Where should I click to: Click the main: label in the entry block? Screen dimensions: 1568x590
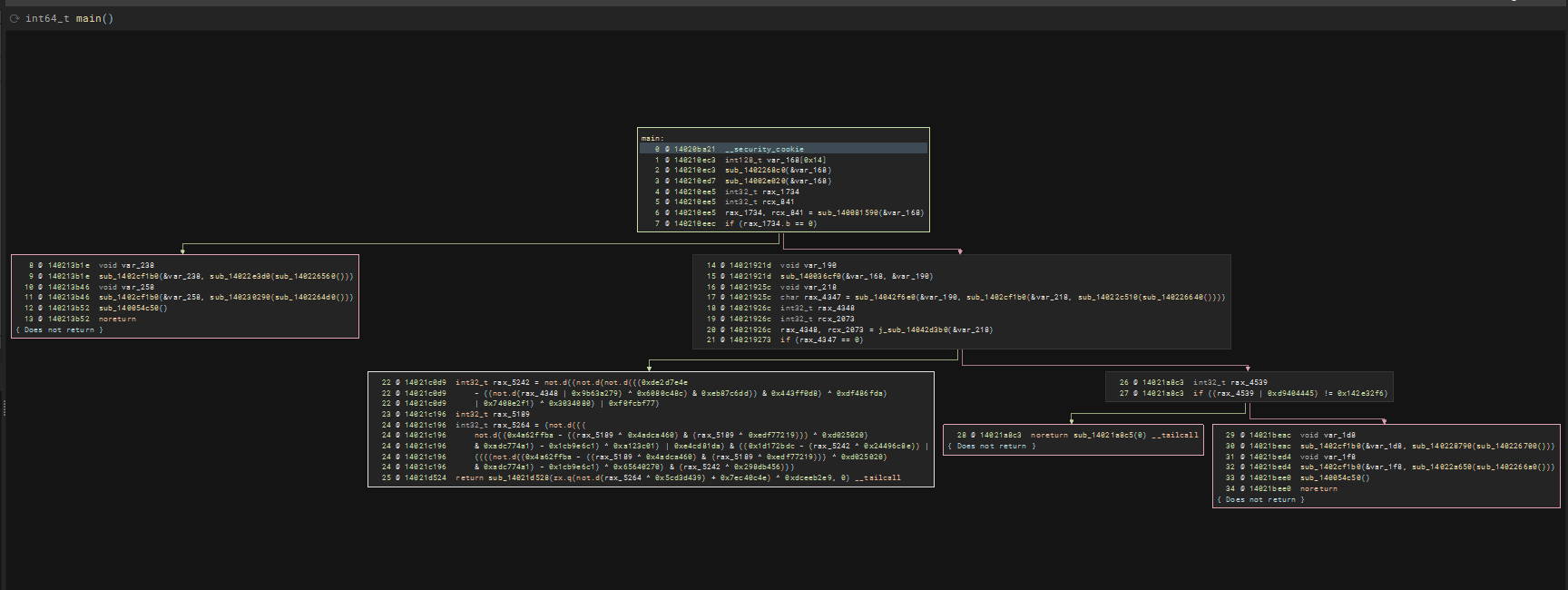pyautogui.click(x=652, y=138)
